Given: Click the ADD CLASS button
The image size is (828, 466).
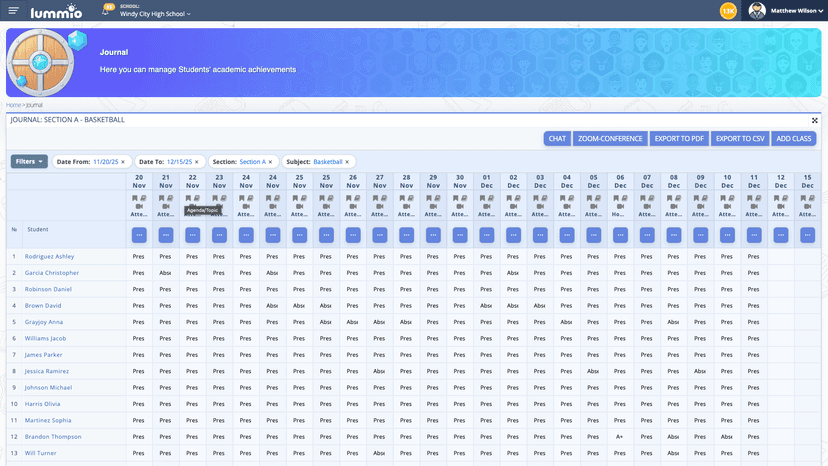Looking at the screenshot, I should click(794, 139).
